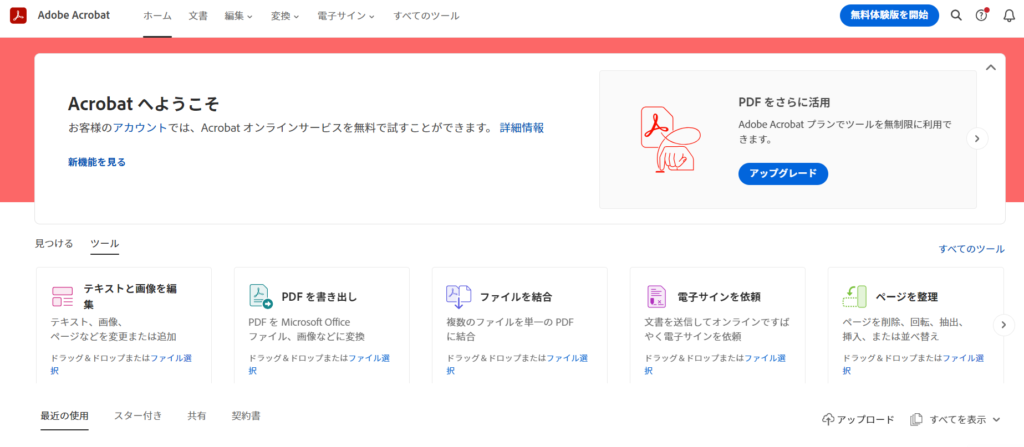Switch to the 契約書 tab
The width and height of the screenshot is (1024, 447).
246,416
